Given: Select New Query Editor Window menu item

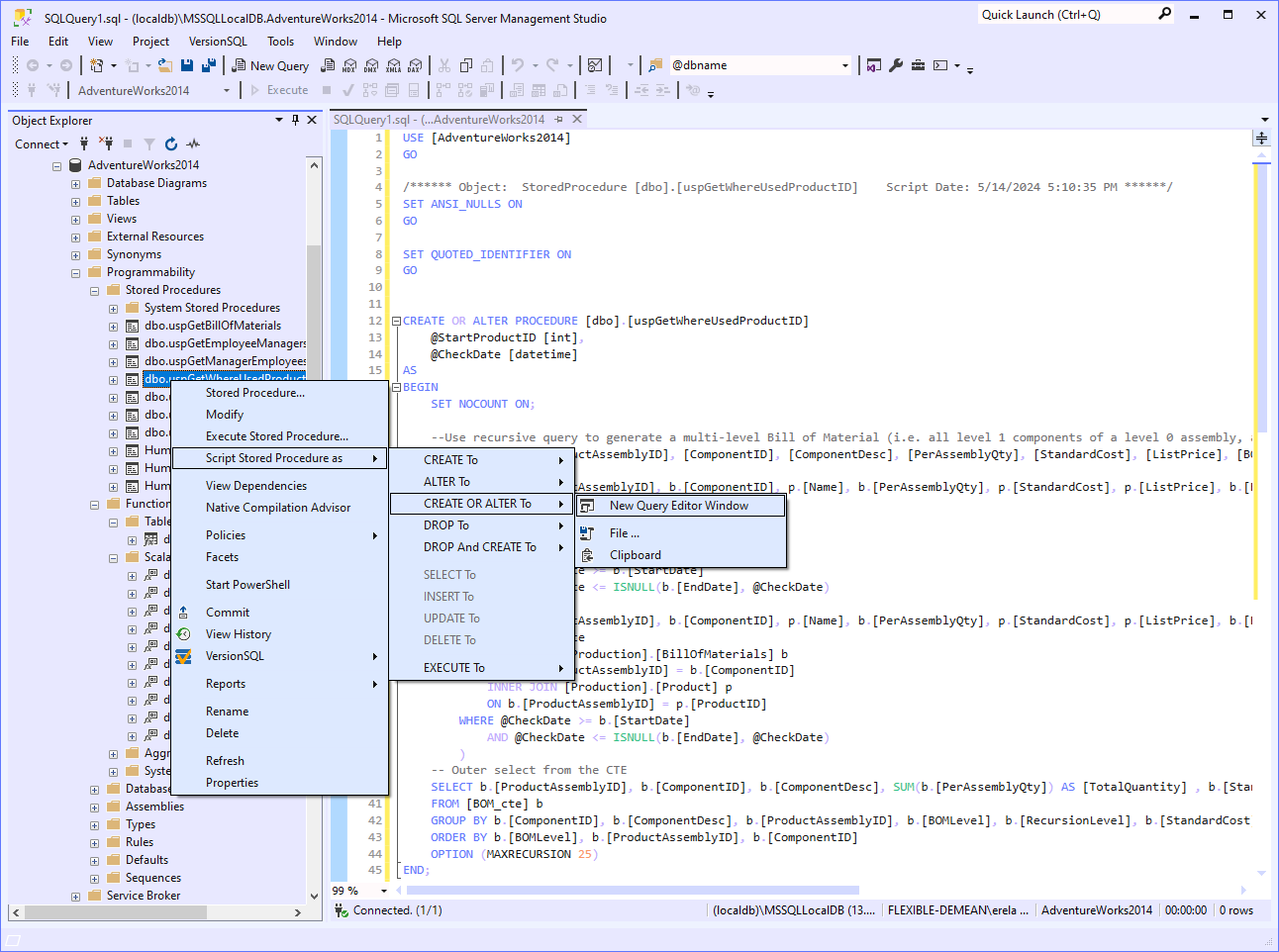Looking at the screenshot, I should point(678,506).
